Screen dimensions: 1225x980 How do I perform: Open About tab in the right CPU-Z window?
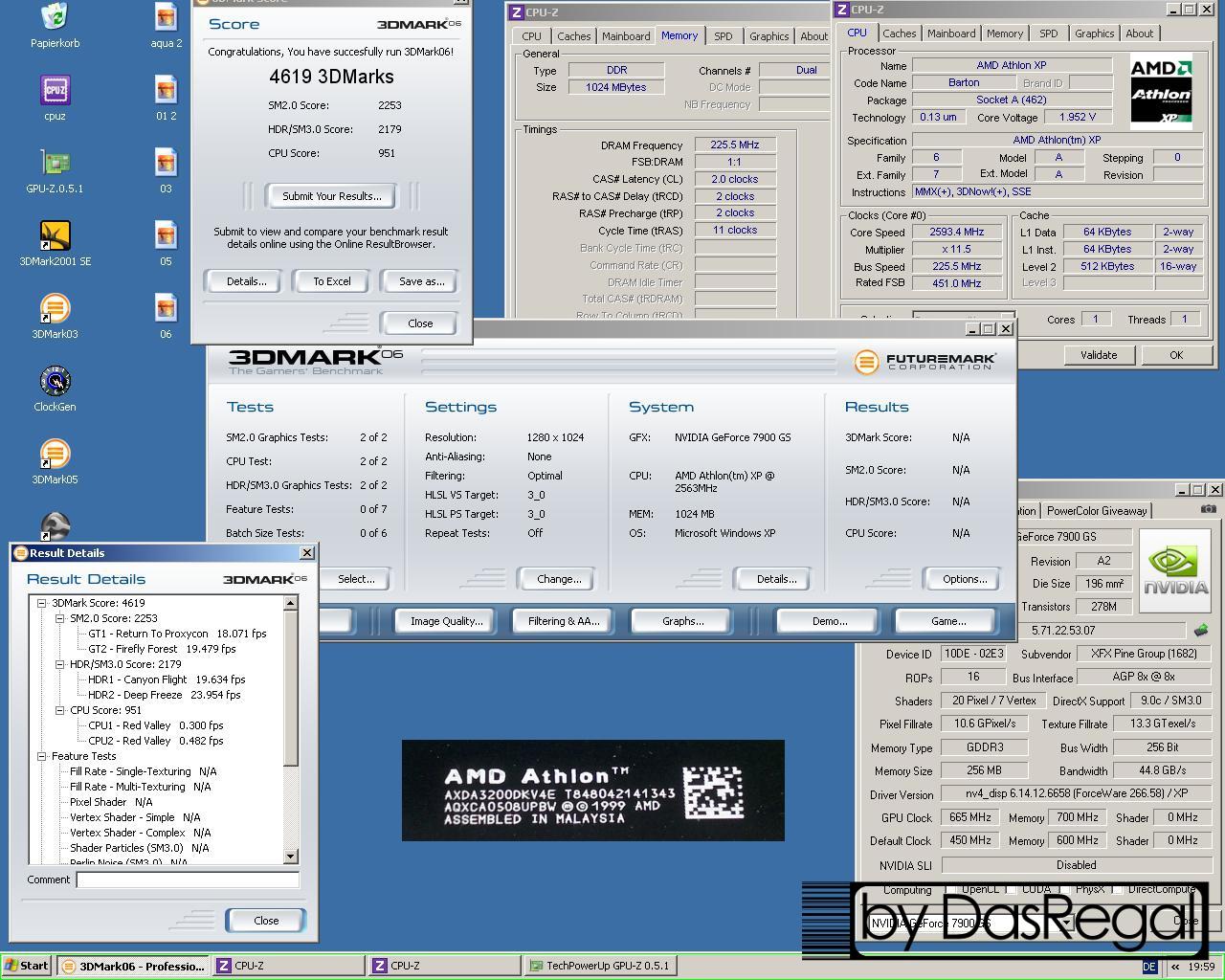point(1139,33)
